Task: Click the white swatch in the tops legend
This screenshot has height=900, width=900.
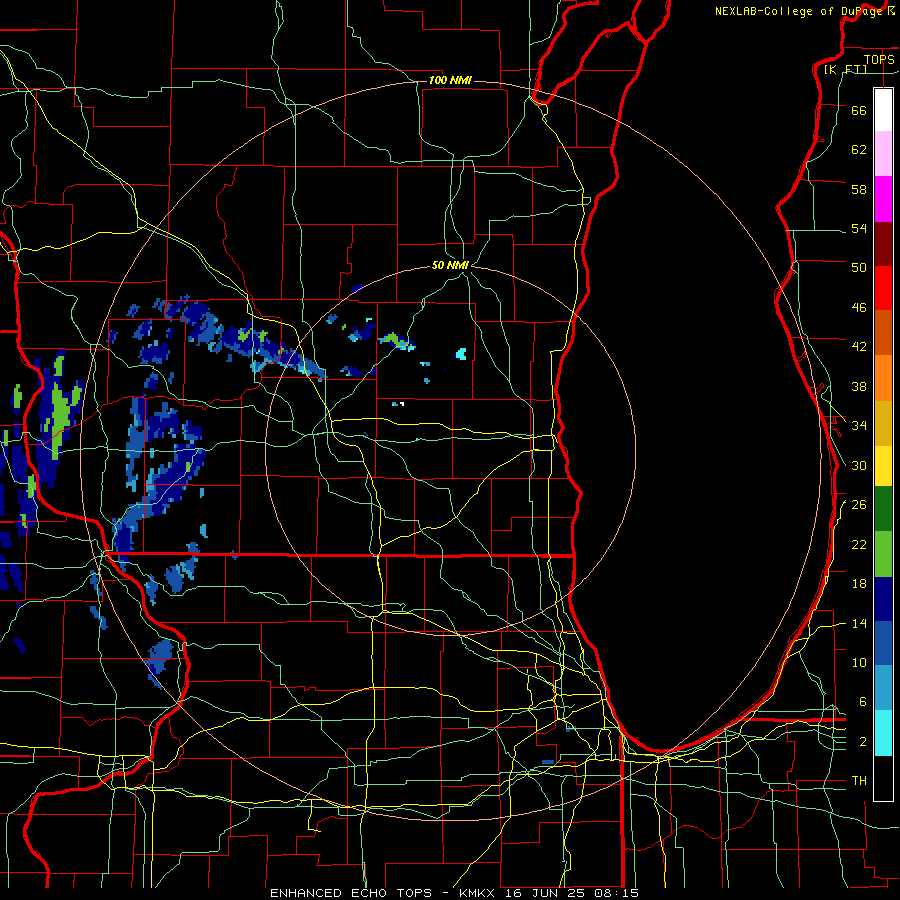Action: click(883, 110)
